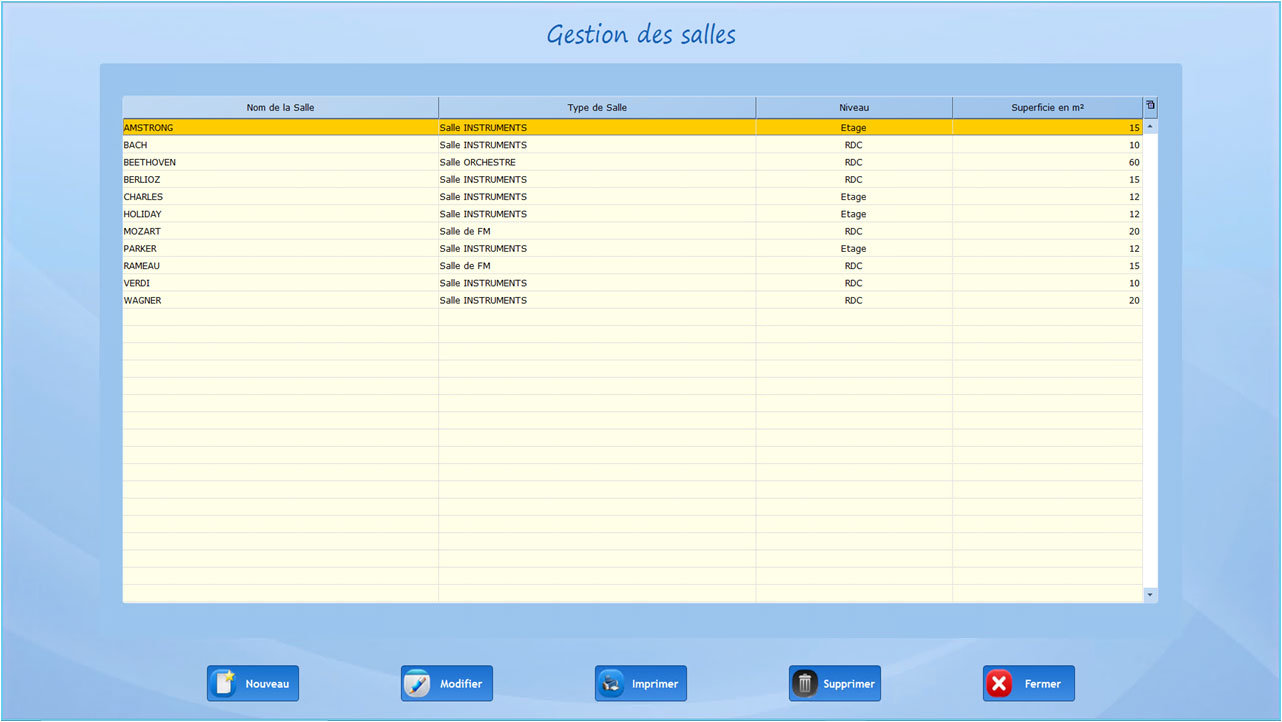1282x722 pixels.
Task: Click Etage cell in HOLIDAY row
Action: [854, 214]
